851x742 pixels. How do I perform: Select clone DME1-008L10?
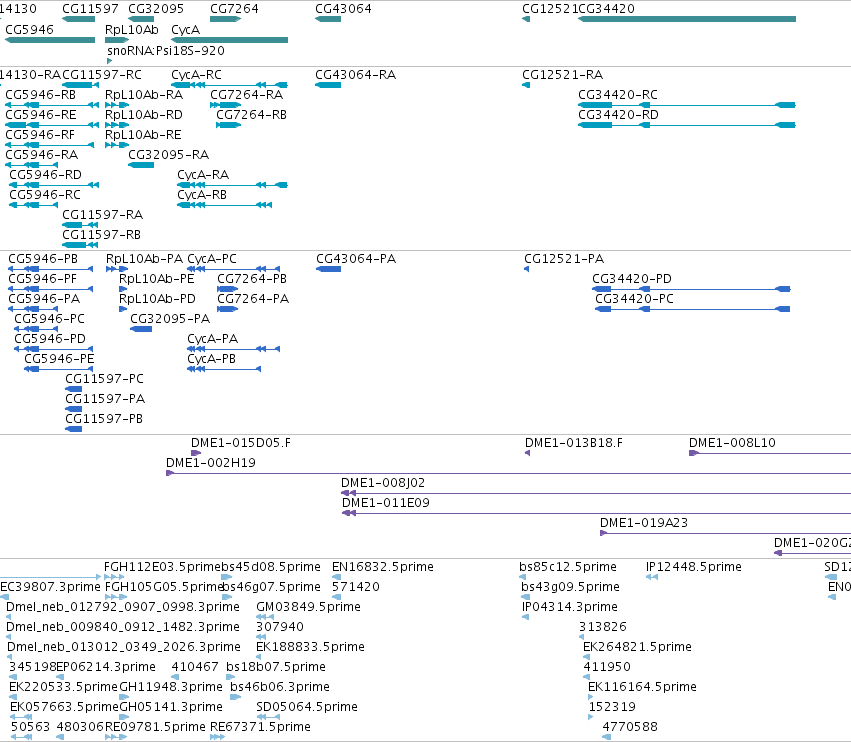pyautogui.click(x=732, y=443)
